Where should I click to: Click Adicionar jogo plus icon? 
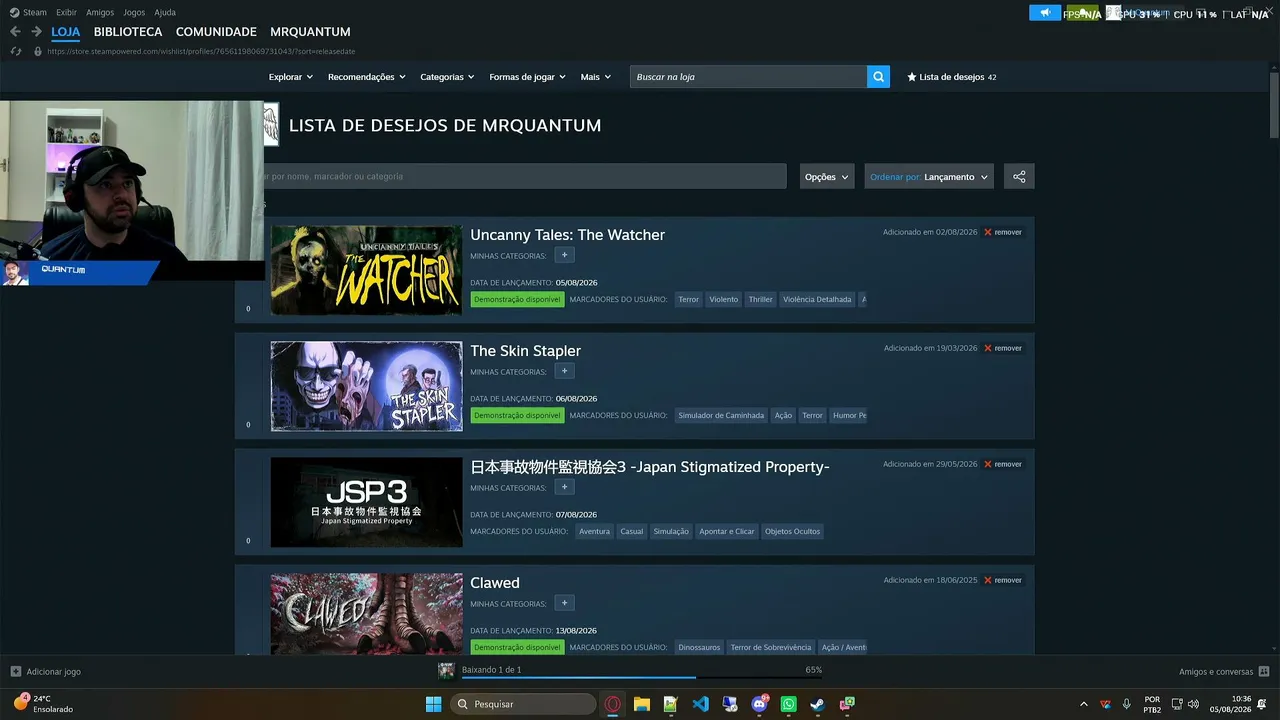(16, 671)
